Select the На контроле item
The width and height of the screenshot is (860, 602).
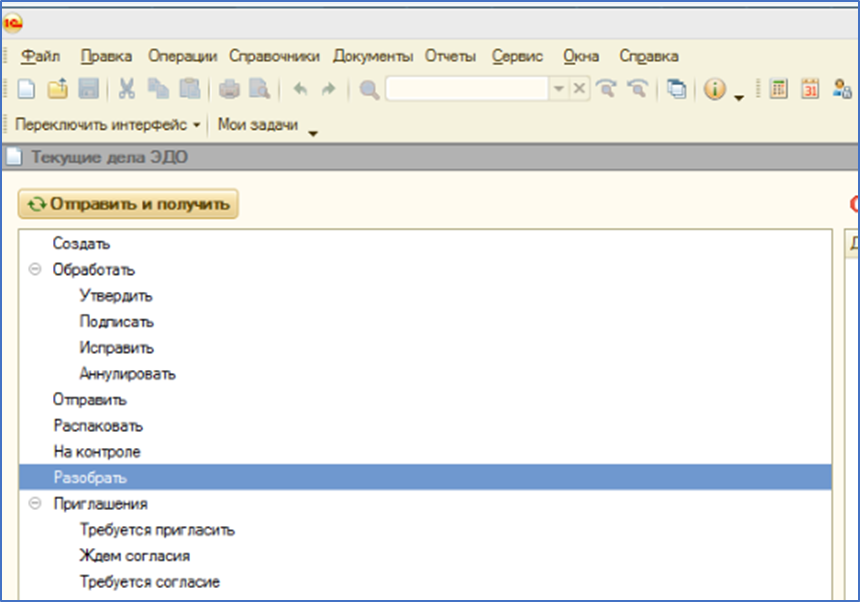point(97,452)
